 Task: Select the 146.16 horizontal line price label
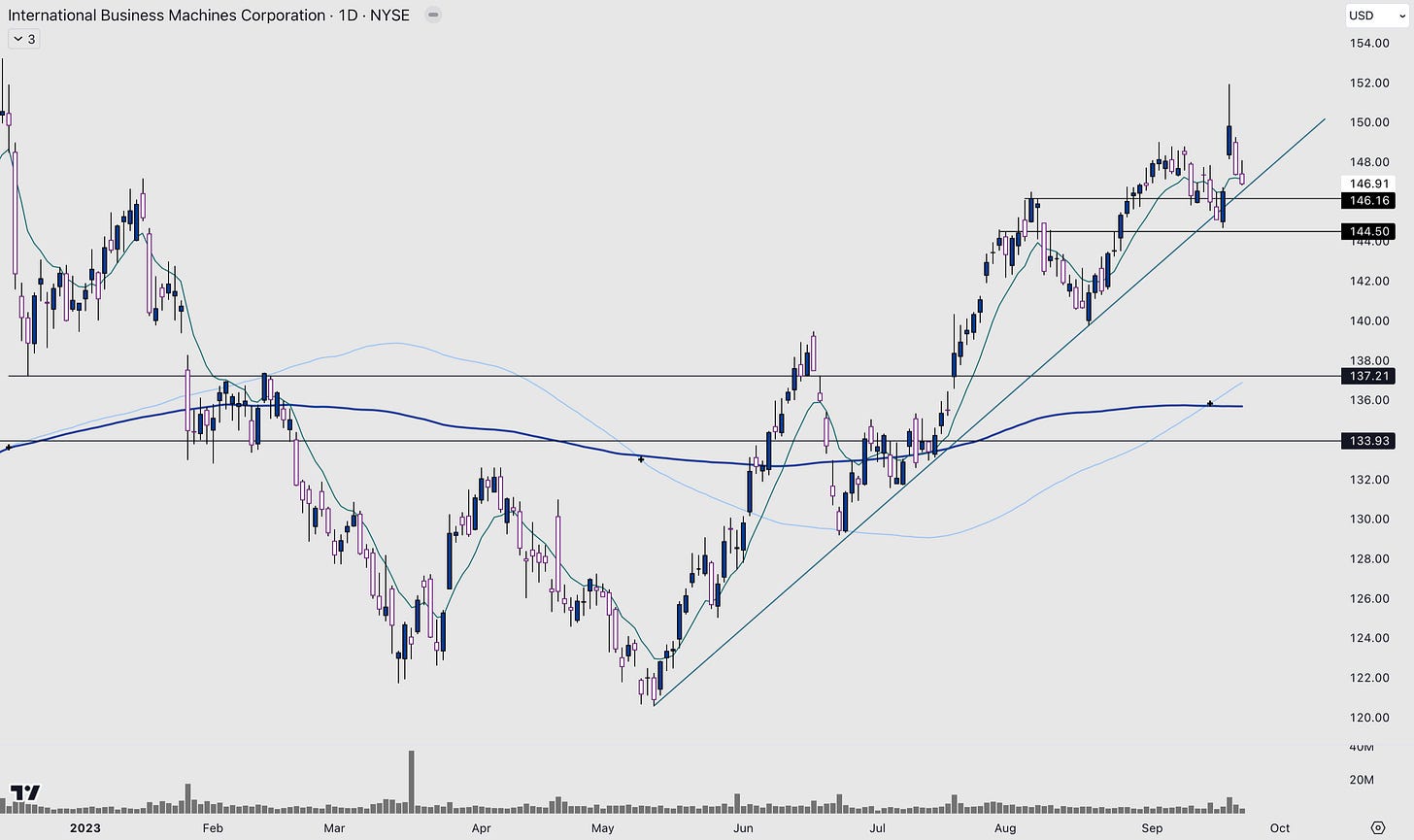click(x=1367, y=200)
